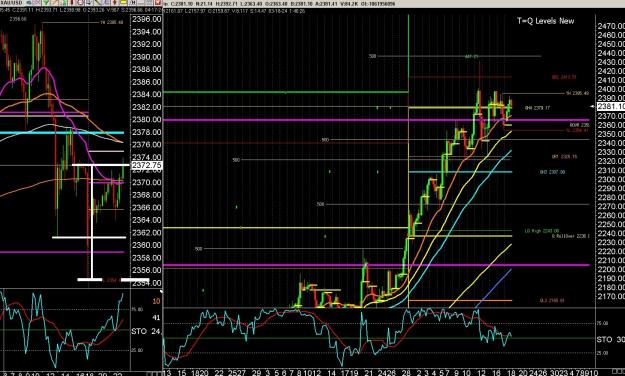Click 2396.00 on the left price axis
Viewport: 625px width, 376px height.
pyautogui.click(x=147, y=19)
